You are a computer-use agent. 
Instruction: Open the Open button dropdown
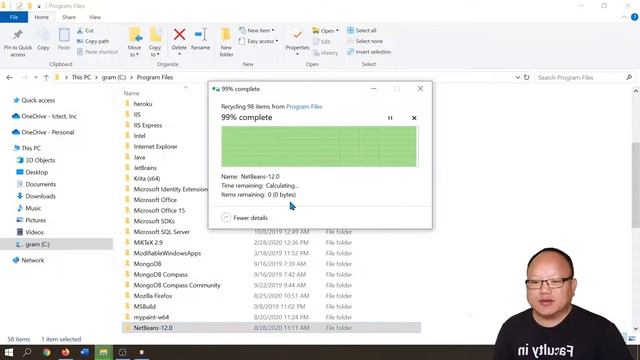click(x=338, y=31)
